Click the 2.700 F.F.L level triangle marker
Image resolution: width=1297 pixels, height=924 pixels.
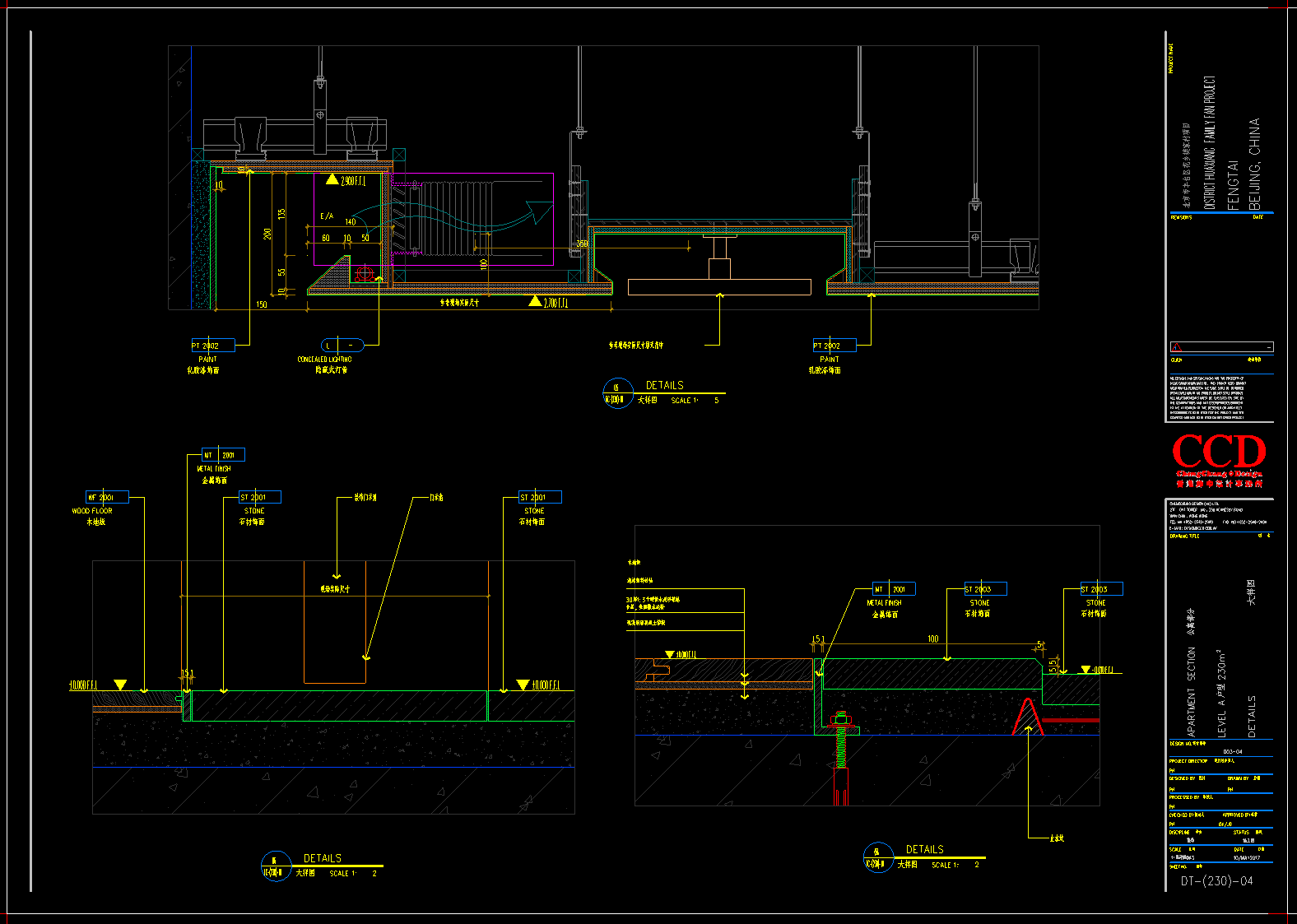tap(535, 302)
